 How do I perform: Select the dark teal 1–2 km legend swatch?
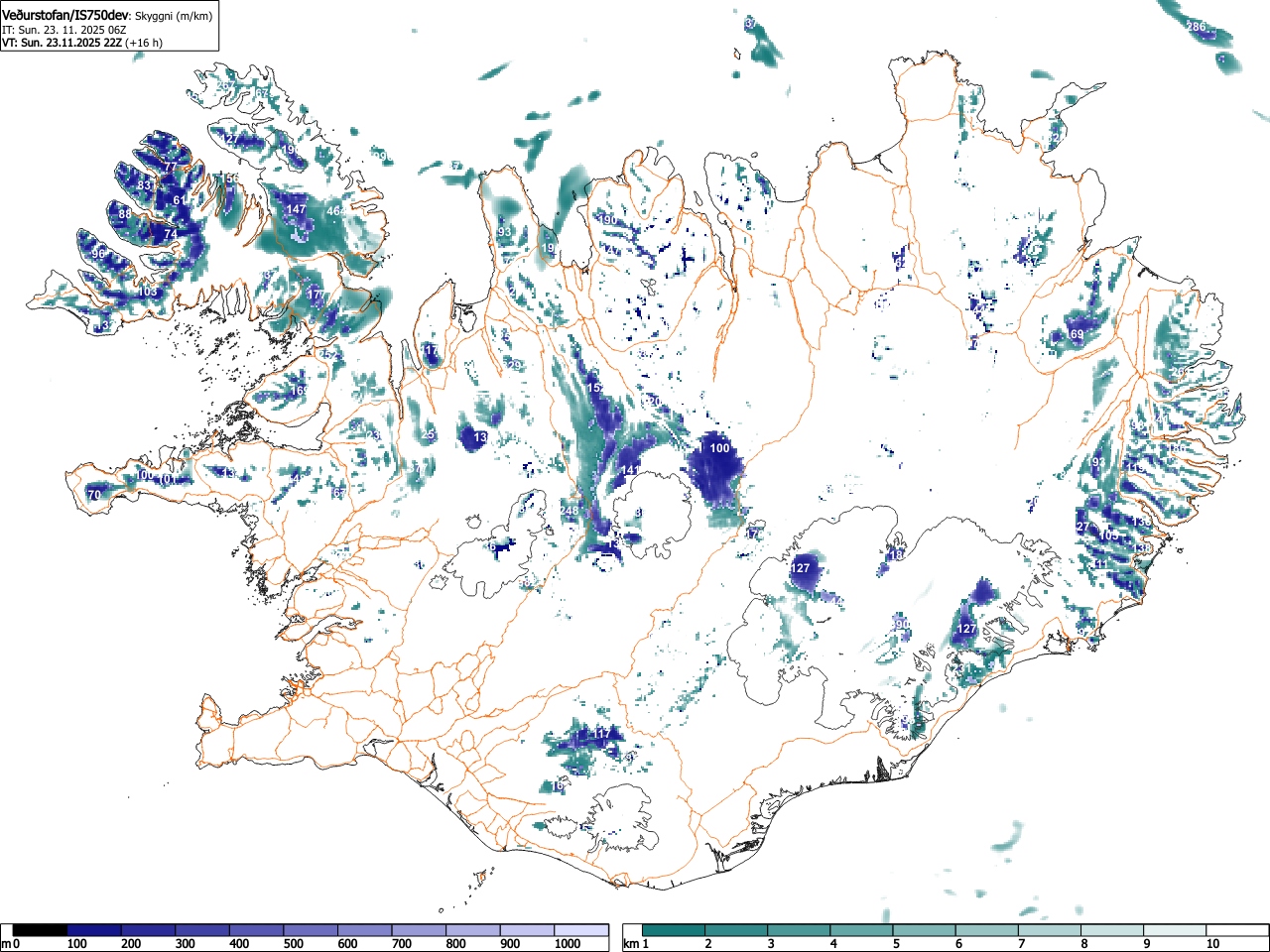[675, 930]
